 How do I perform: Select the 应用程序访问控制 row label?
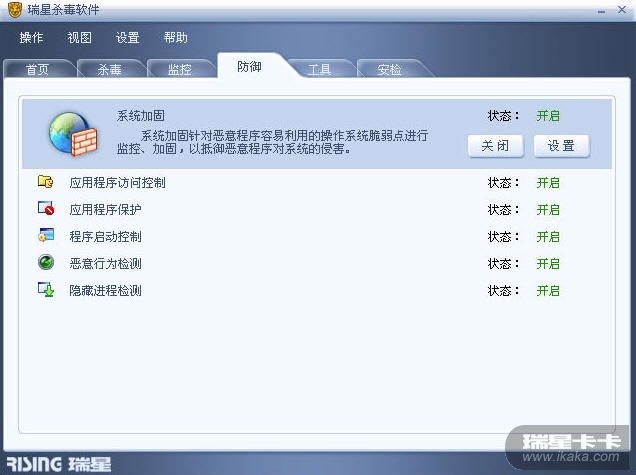pos(117,183)
